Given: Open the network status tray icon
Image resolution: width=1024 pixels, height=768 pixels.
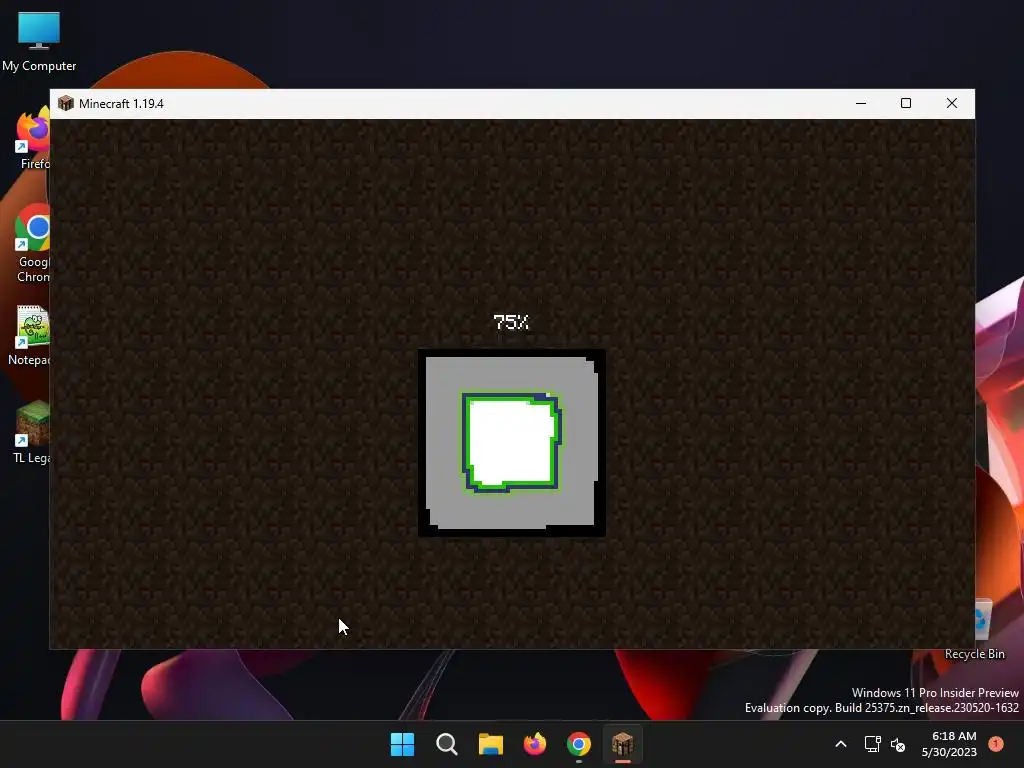Looking at the screenshot, I should coord(872,744).
